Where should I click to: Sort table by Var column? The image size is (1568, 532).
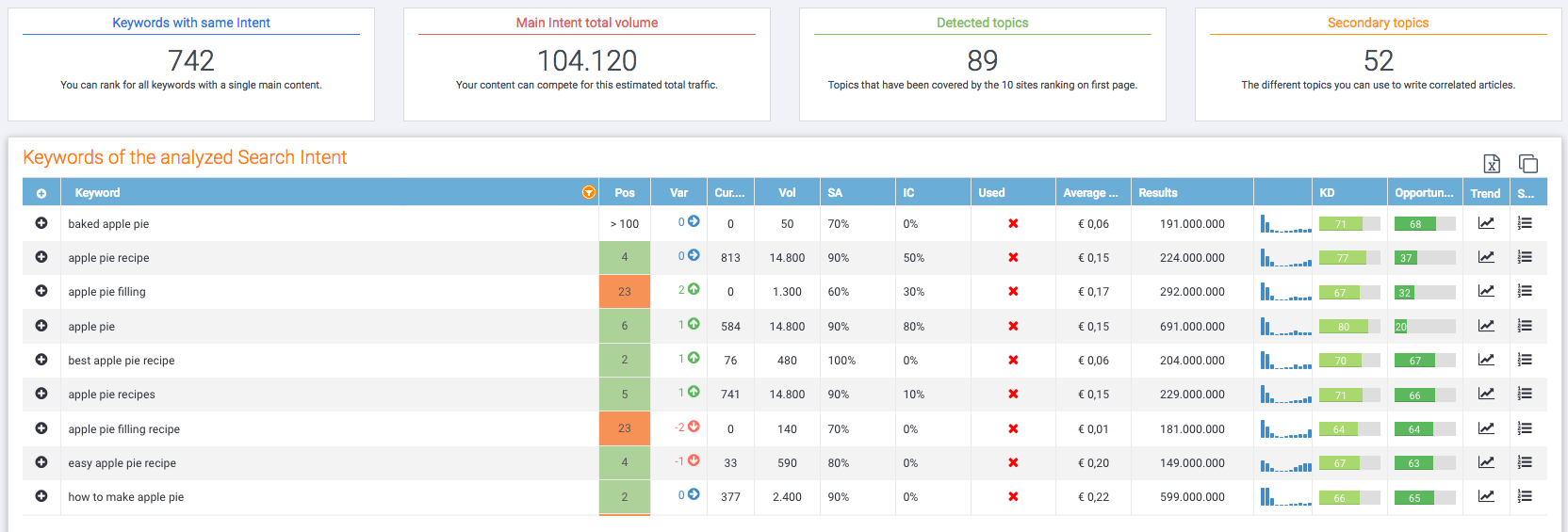pyautogui.click(x=678, y=193)
